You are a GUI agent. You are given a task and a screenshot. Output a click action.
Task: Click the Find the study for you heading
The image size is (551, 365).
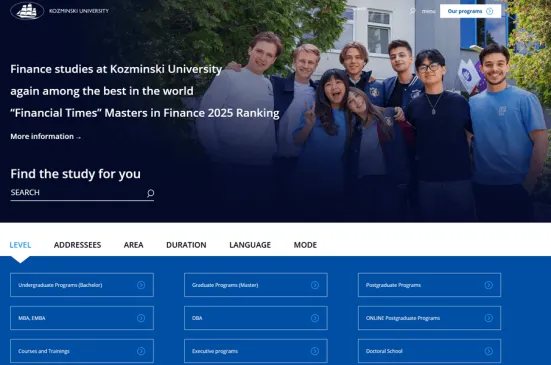click(76, 174)
